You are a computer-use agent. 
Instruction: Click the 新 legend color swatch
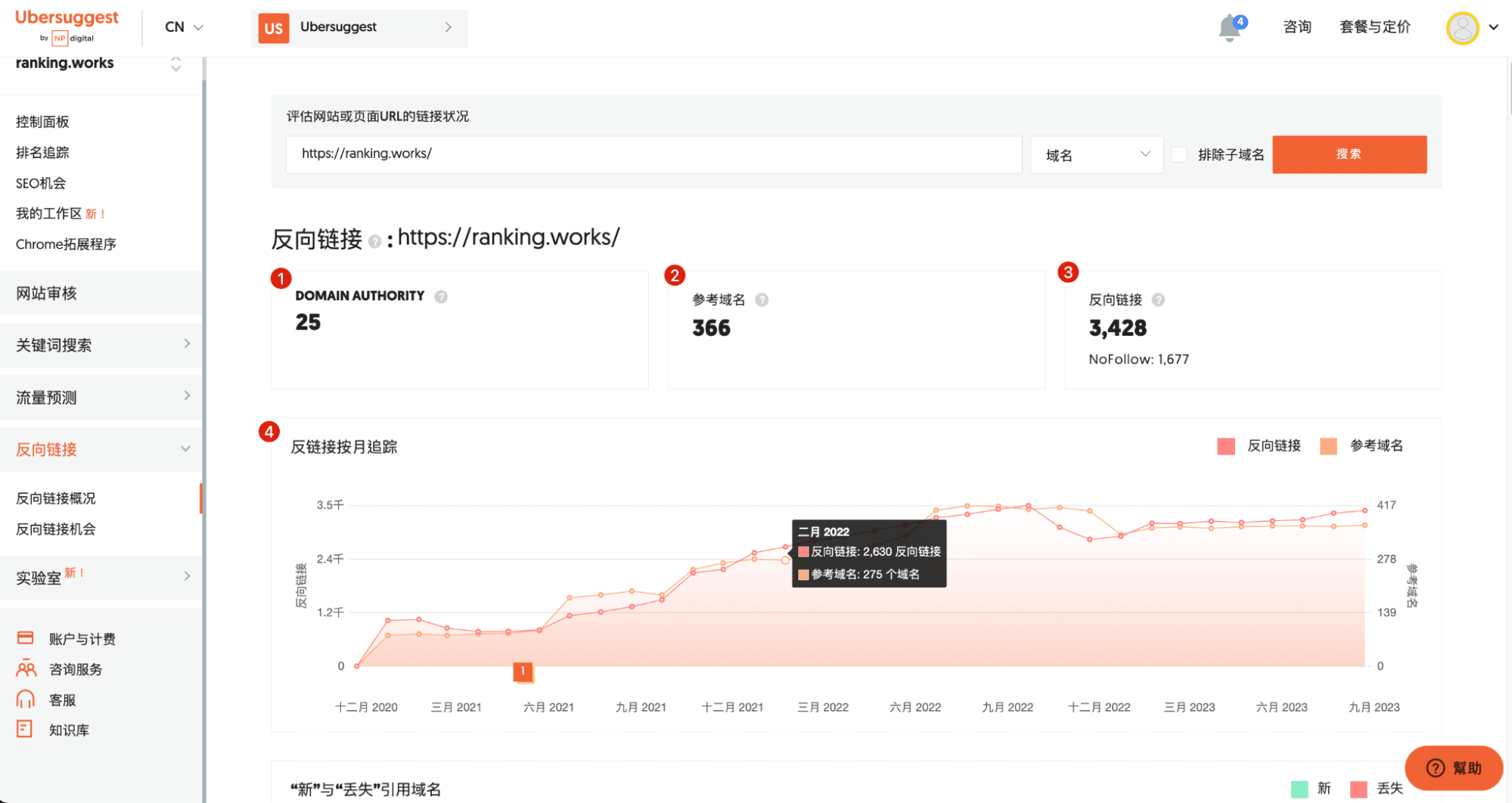click(x=1299, y=789)
